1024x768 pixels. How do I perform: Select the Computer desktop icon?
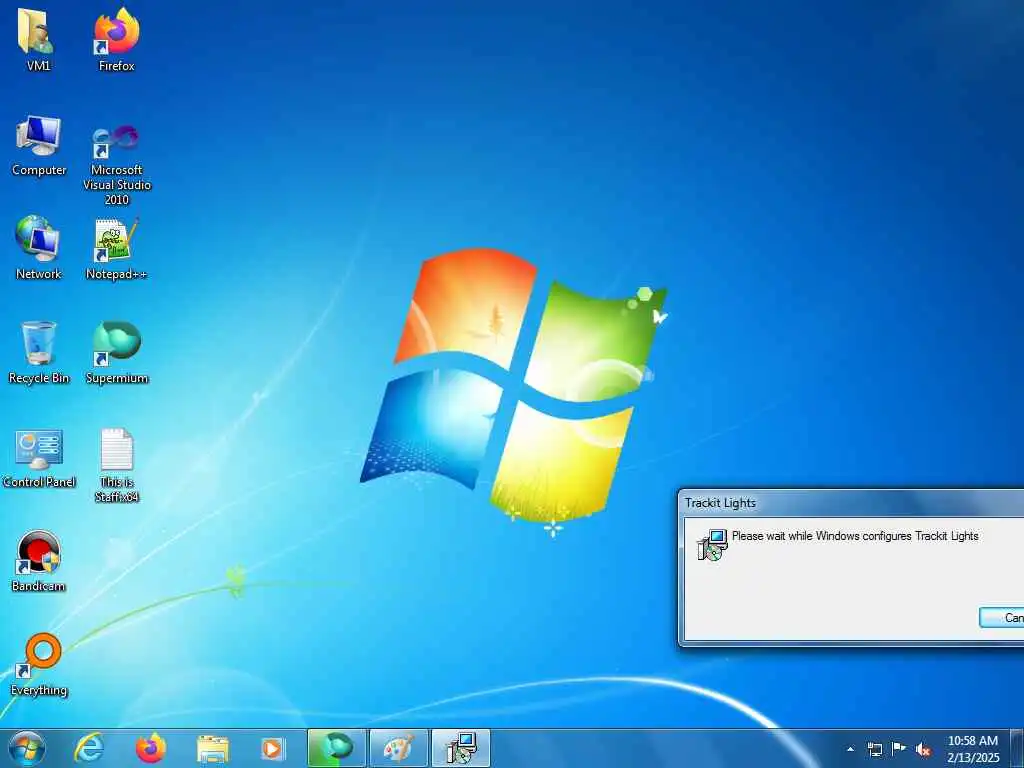click(x=39, y=146)
